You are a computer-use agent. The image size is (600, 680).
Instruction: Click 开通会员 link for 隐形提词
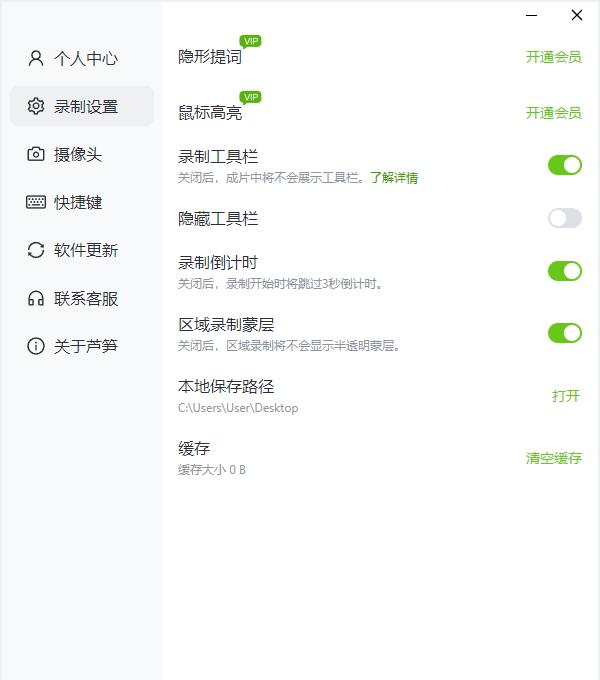[x=553, y=57]
